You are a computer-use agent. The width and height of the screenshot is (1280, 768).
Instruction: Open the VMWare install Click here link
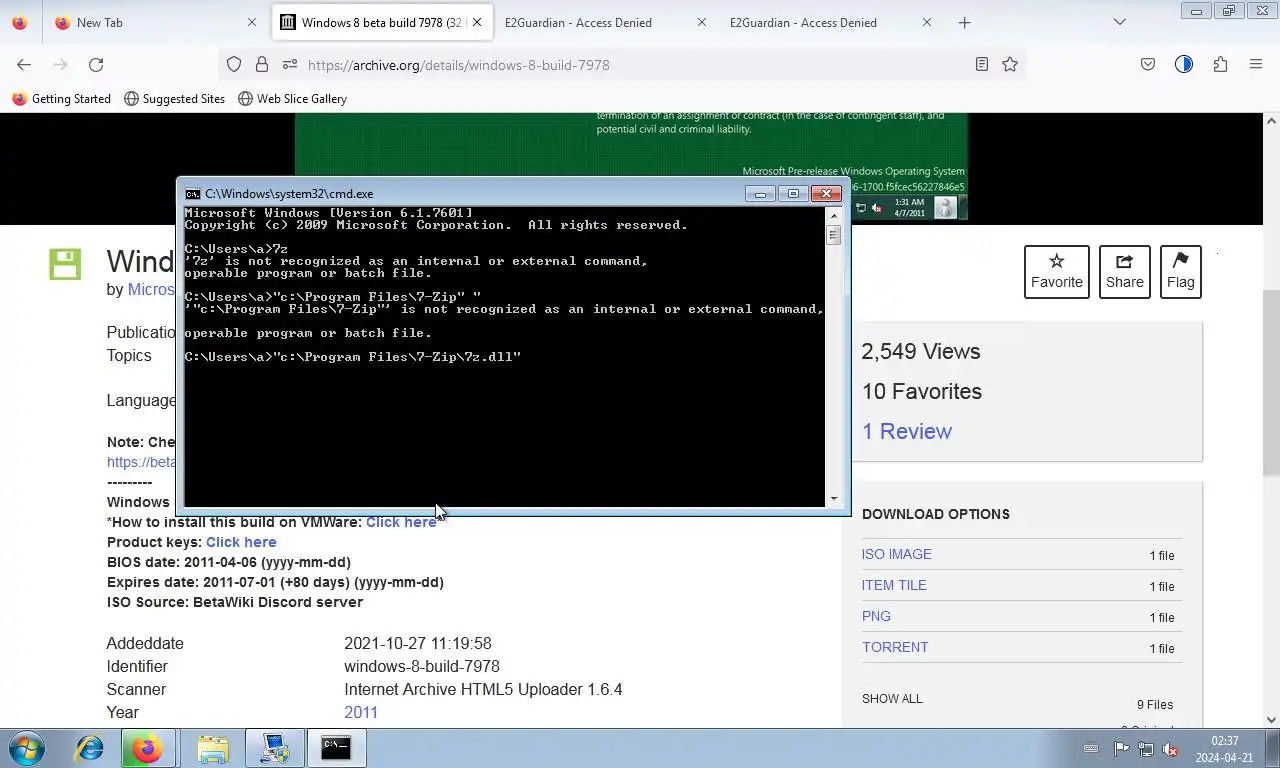click(401, 522)
